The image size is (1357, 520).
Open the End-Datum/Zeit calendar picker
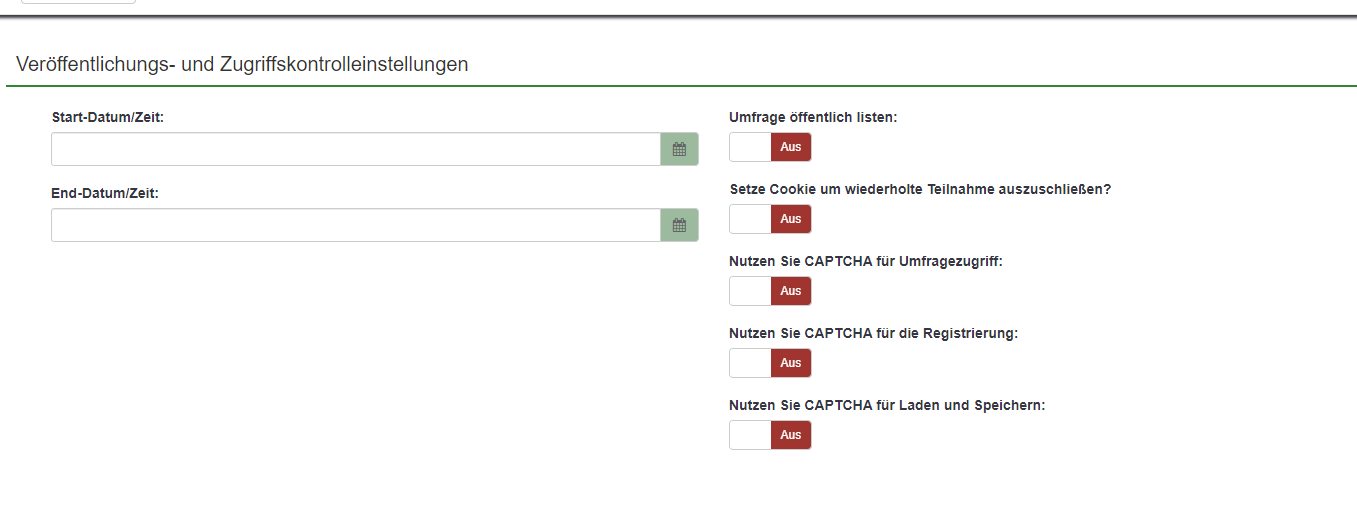pos(679,225)
